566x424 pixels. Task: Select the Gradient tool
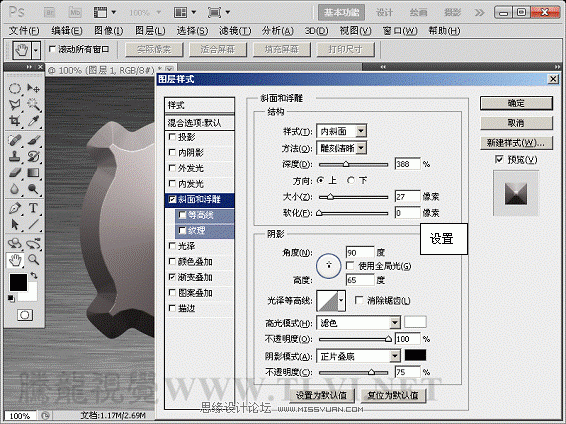pos(33,172)
